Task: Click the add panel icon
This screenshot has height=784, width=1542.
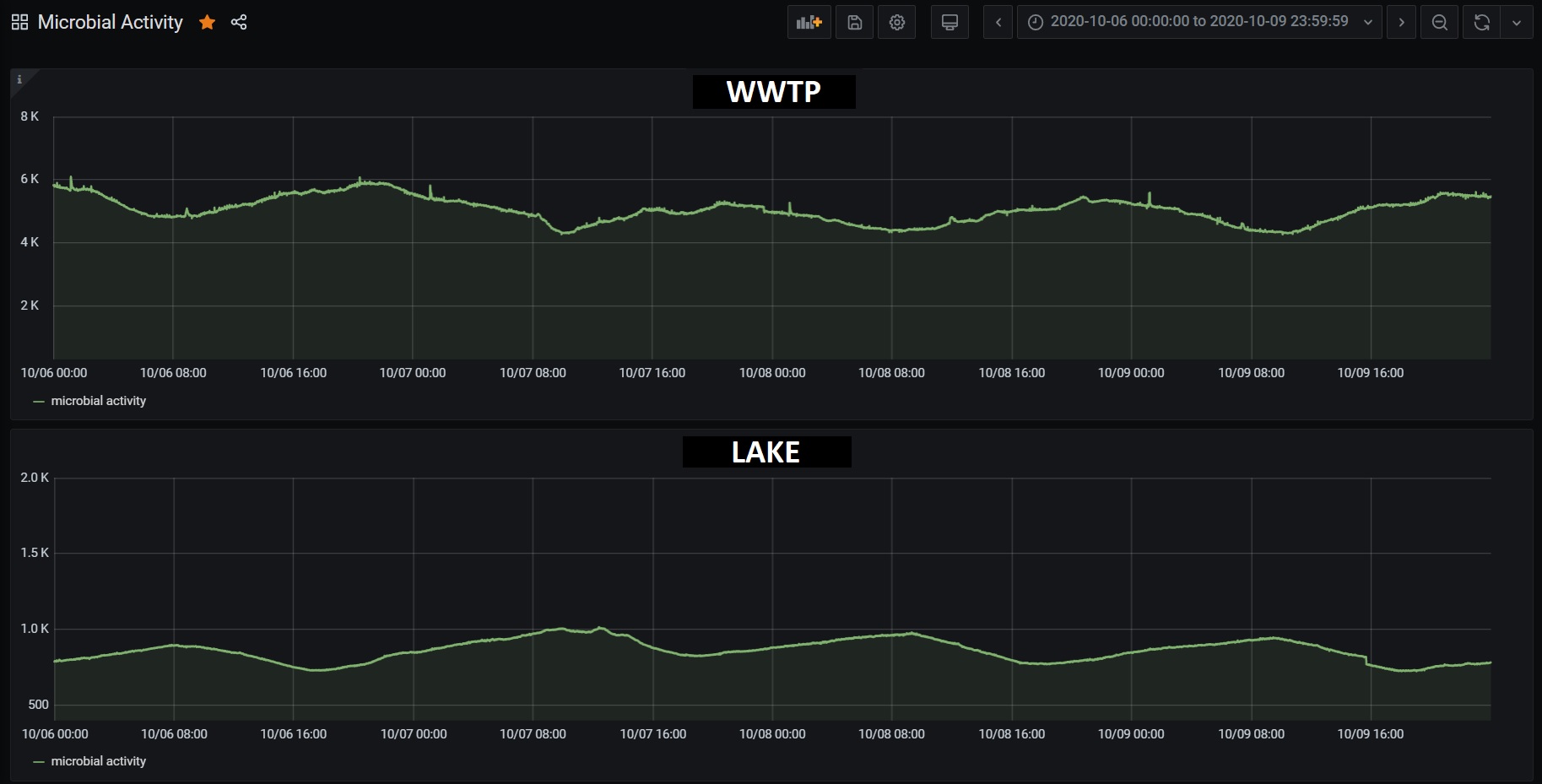Action: coord(809,23)
